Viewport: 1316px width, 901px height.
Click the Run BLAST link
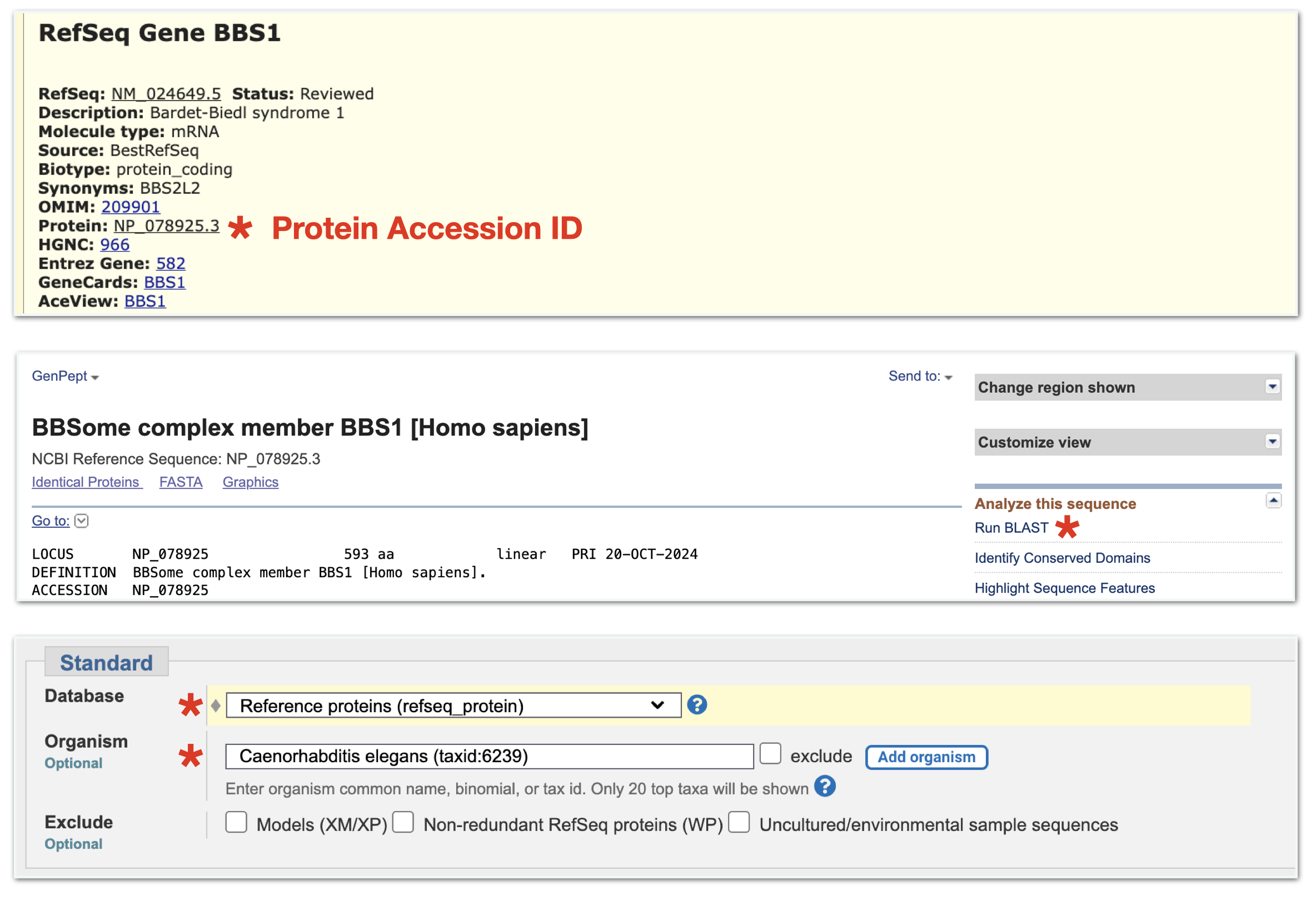point(1011,528)
